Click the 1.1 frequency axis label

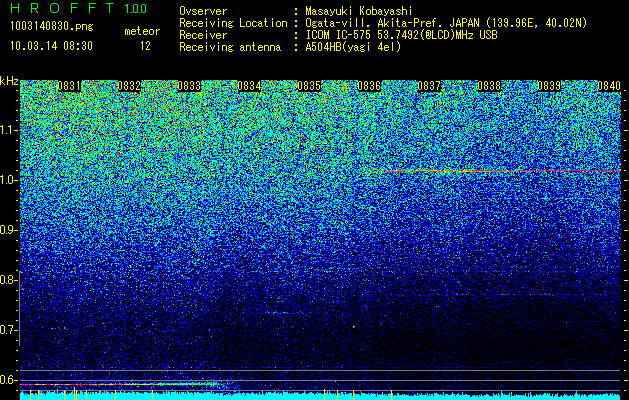[7, 130]
